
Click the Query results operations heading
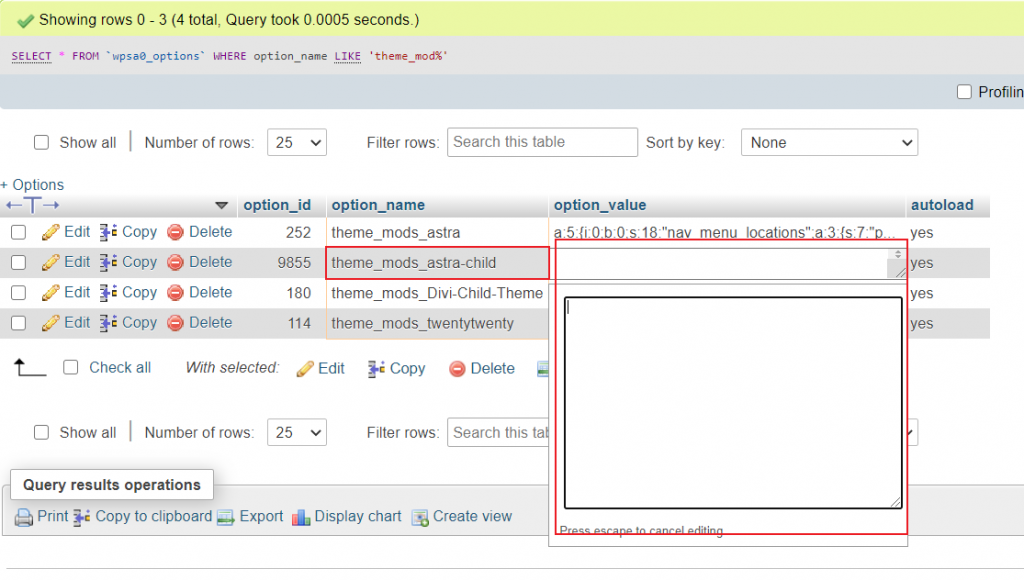pos(112,485)
